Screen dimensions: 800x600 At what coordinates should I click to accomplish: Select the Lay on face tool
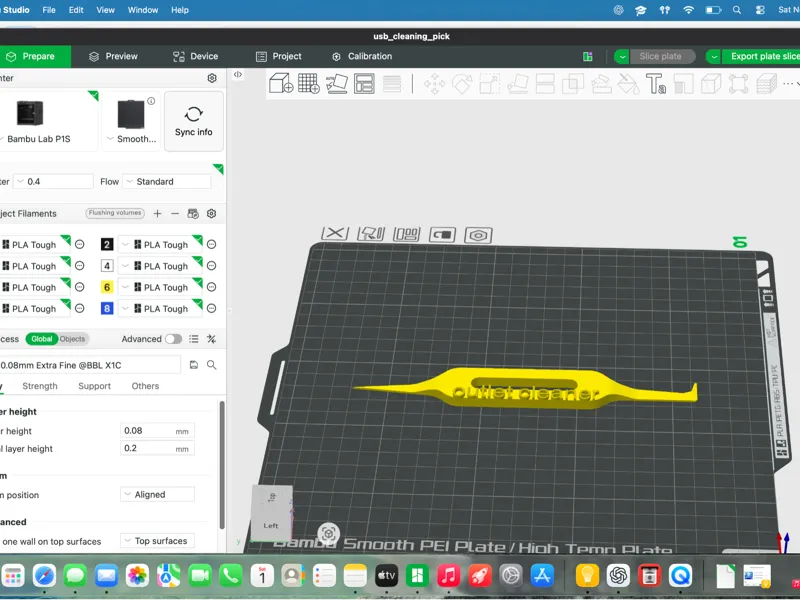click(518, 84)
